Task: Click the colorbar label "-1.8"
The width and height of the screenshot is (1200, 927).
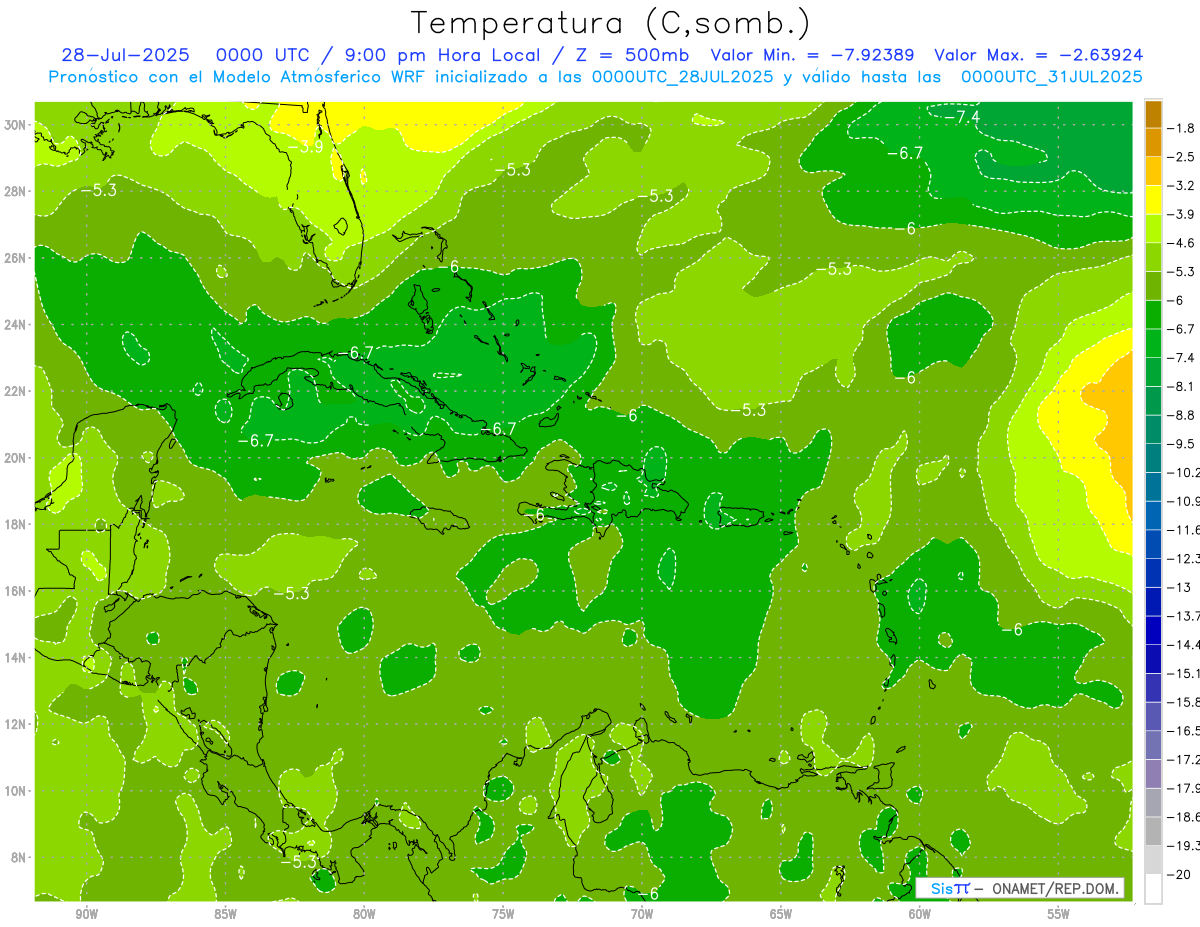Action: (1183, 127)
